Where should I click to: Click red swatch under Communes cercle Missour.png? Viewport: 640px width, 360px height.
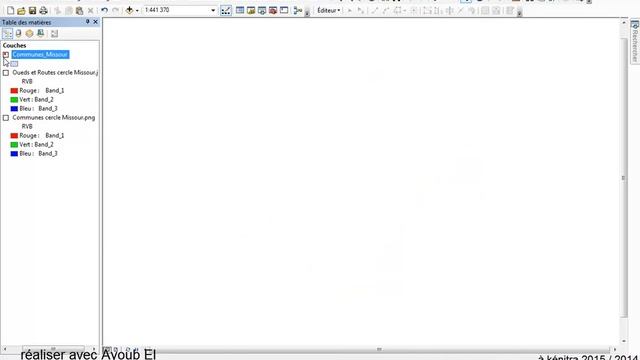click(14, 136)
